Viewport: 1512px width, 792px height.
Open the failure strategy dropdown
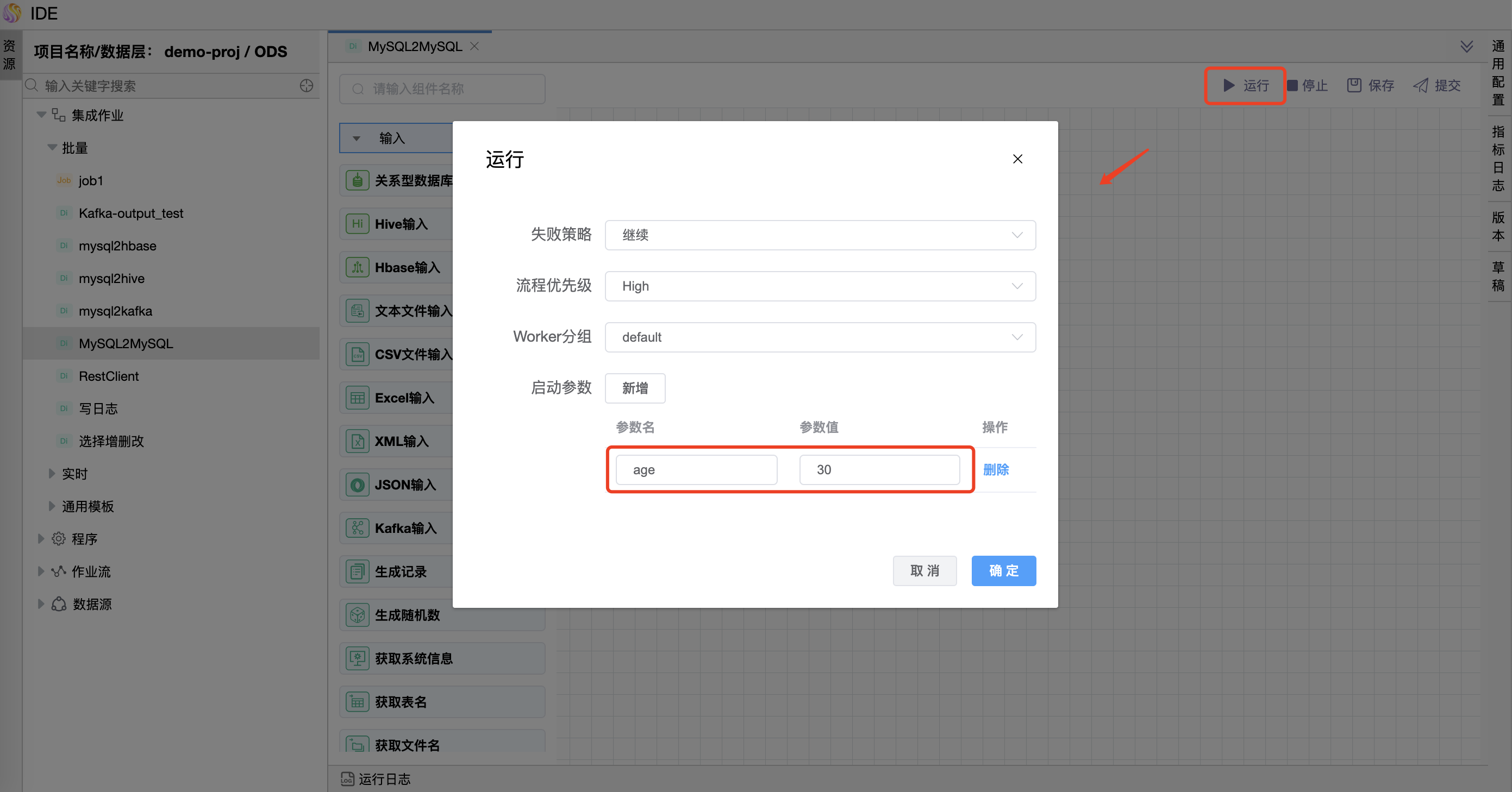(820, 235)
